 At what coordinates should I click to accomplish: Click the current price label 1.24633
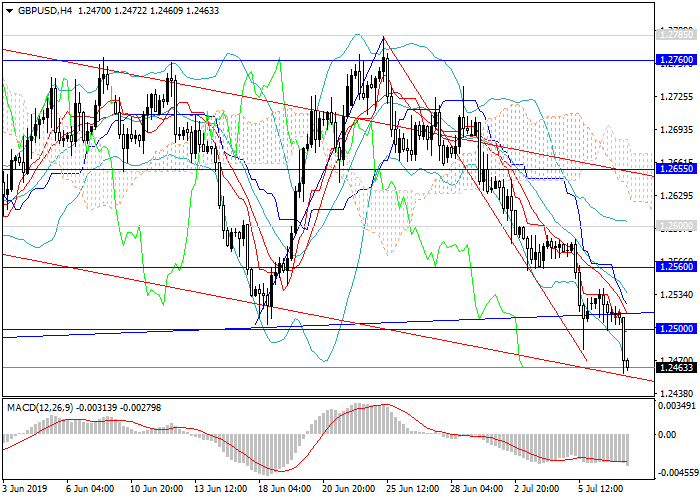click(675, 367)
